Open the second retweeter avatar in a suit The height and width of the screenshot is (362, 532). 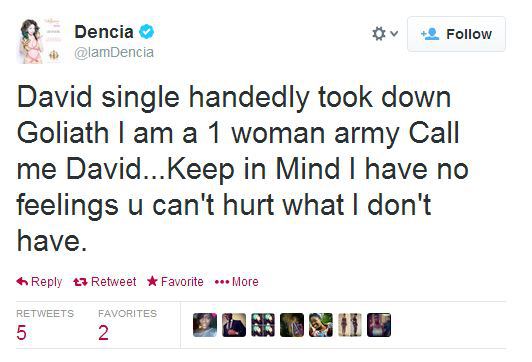234,325
